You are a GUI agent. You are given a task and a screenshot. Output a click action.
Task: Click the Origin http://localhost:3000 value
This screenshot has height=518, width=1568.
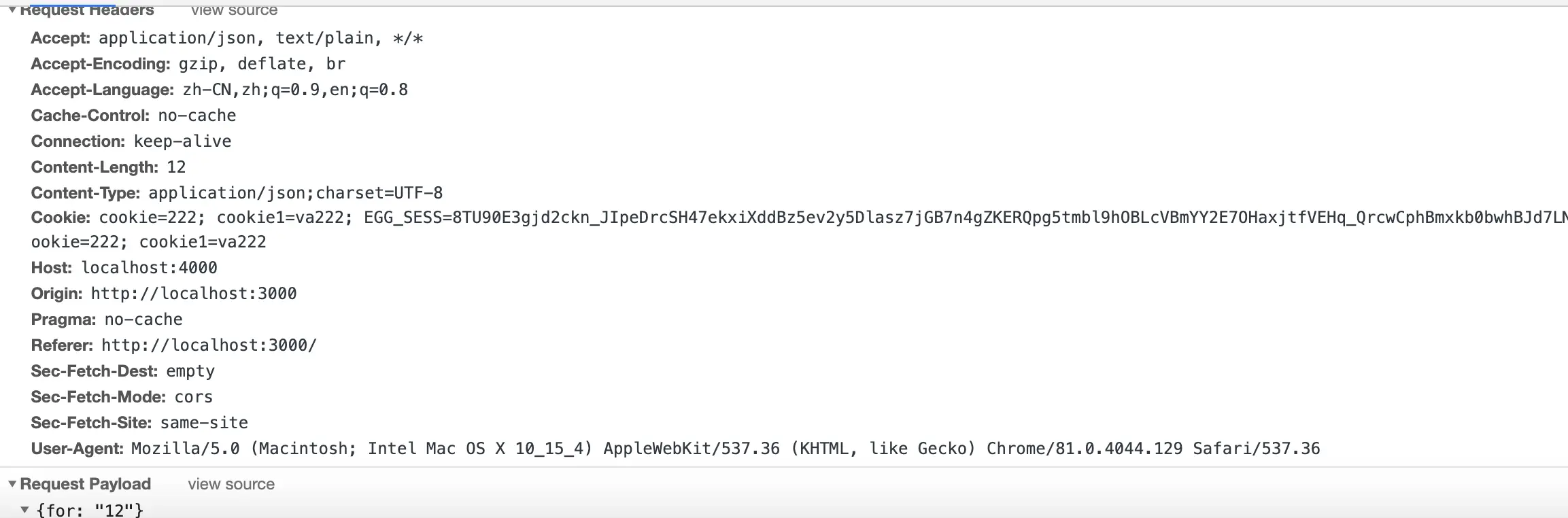(x=193, y=294)
